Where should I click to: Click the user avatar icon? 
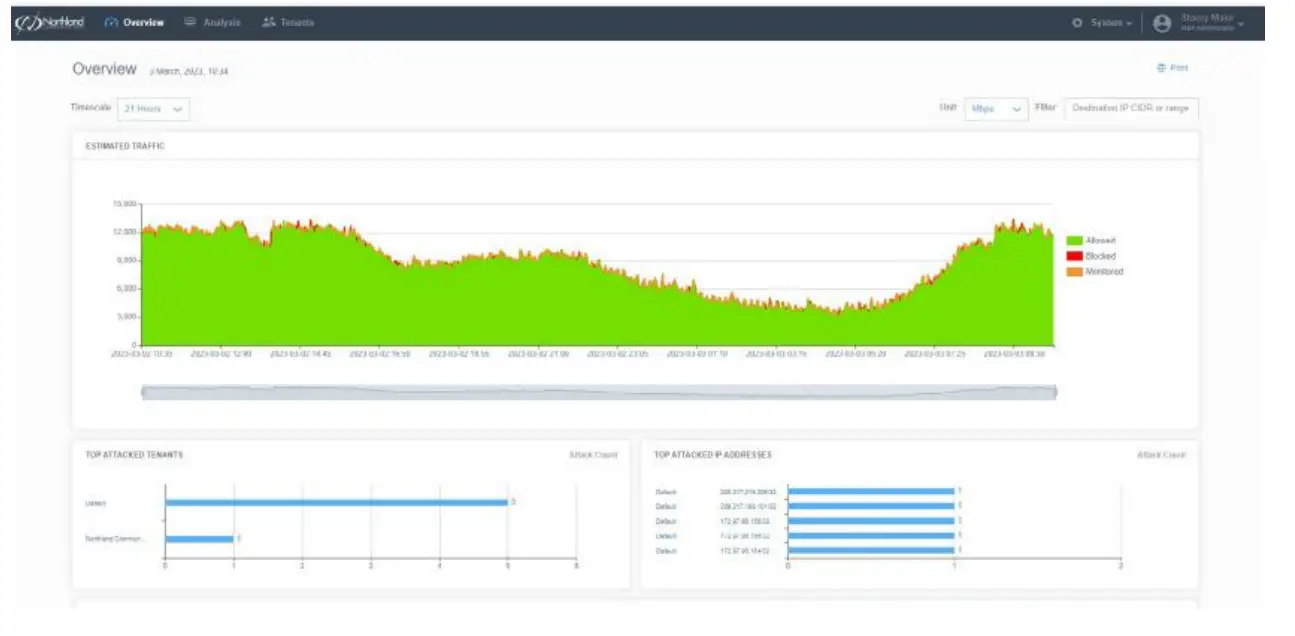[1162, 24]
